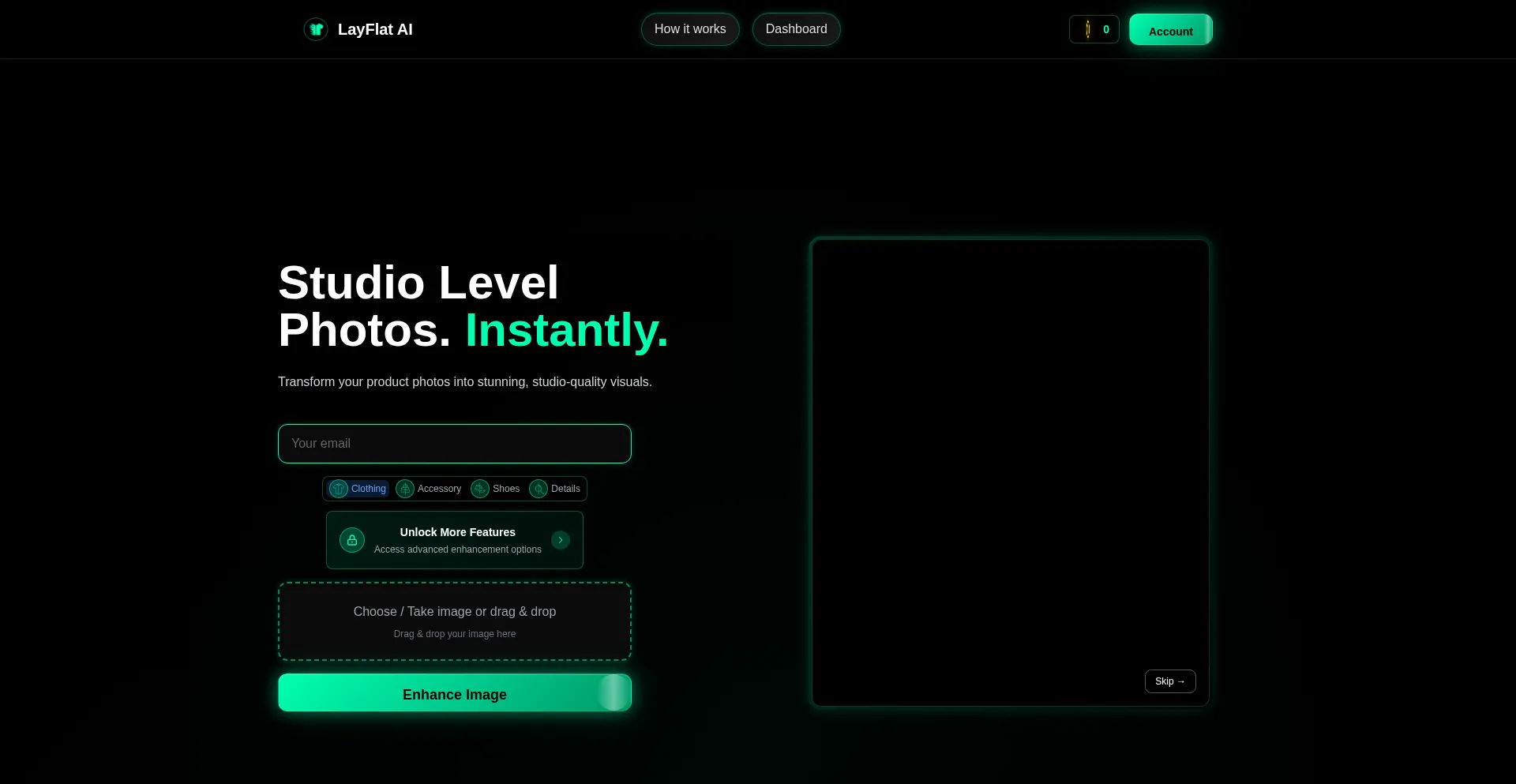Skip the preview using the Skip button
Image resolution: width=1516 pixels, height=784 pixels.
(1169, 681)
